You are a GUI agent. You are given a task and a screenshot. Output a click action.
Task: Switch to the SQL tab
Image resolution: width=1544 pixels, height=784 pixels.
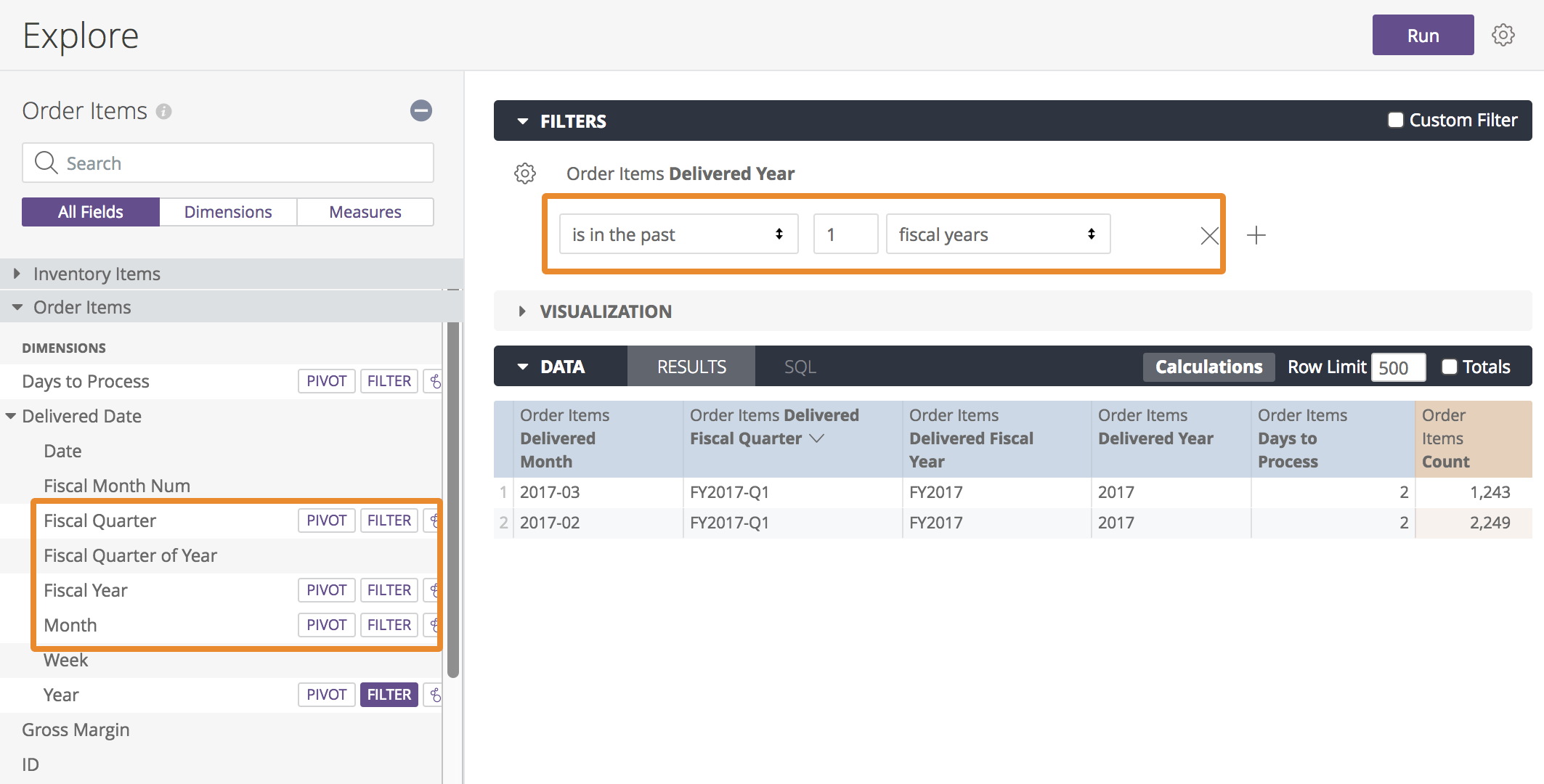(800, 367)
